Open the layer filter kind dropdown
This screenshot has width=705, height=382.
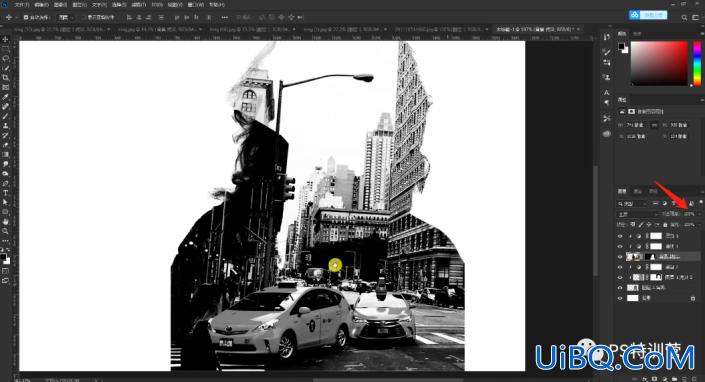coord(632,204)
